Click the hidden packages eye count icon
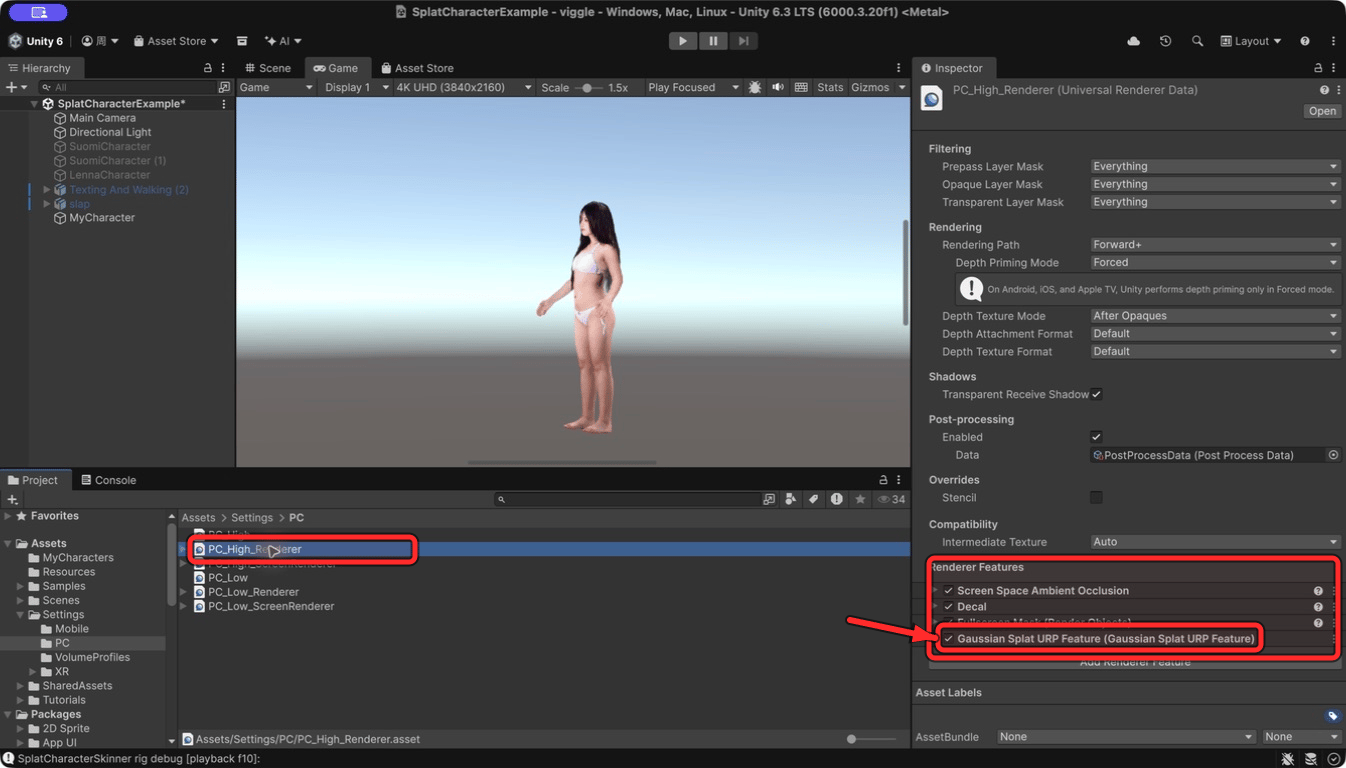 [891, 499]
